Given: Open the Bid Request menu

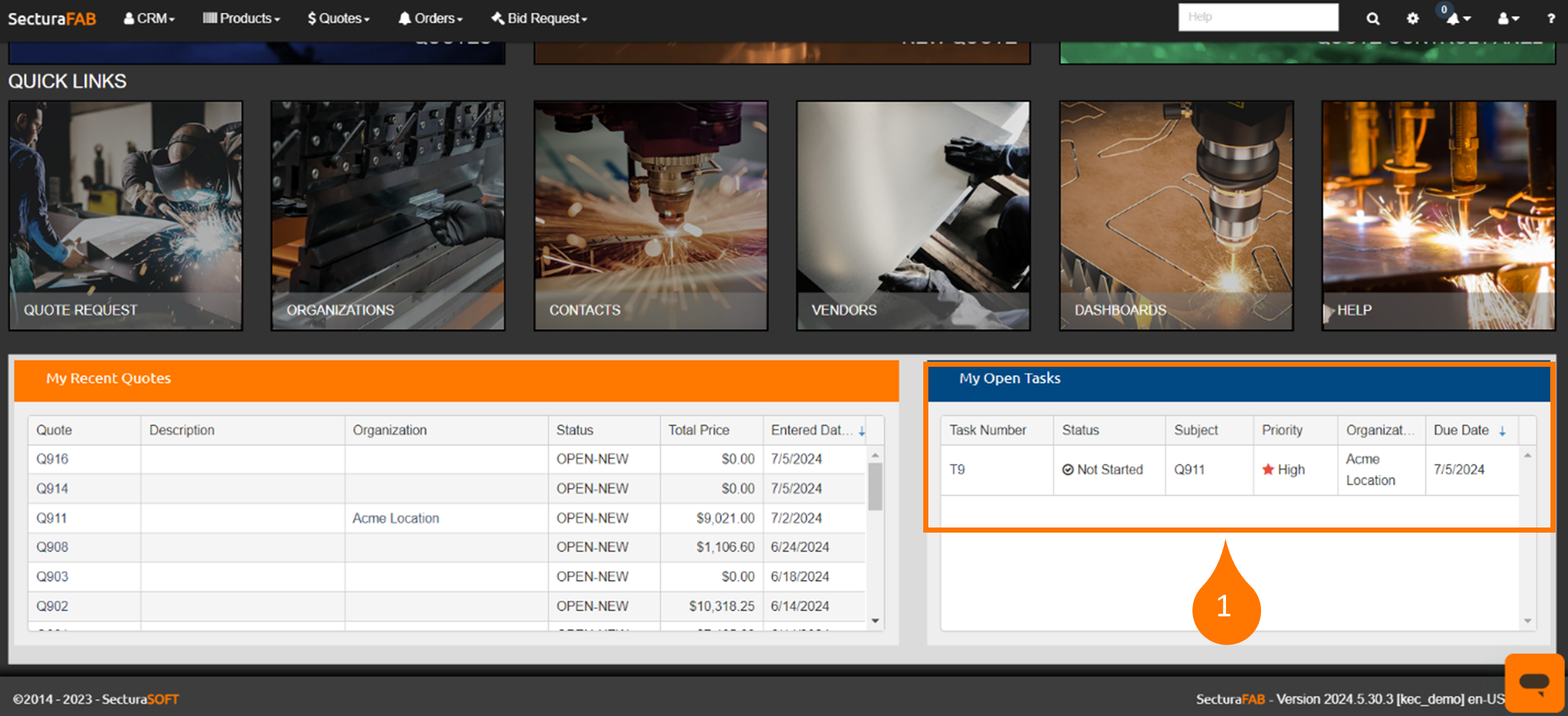Looking at the screenshot, I should point(539,19).
